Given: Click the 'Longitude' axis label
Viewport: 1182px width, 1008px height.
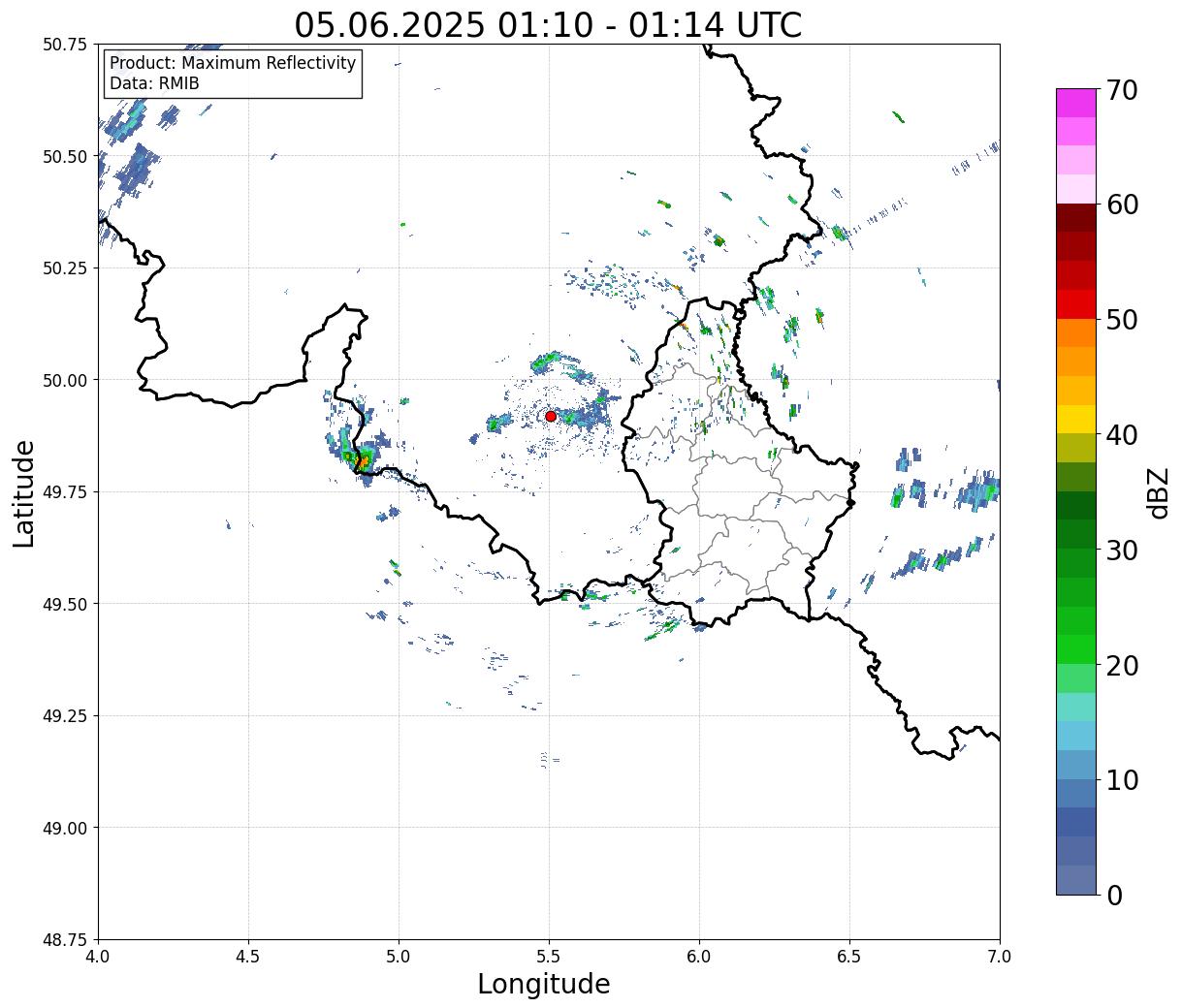Looking at the screenshot, I should [544, 984].
